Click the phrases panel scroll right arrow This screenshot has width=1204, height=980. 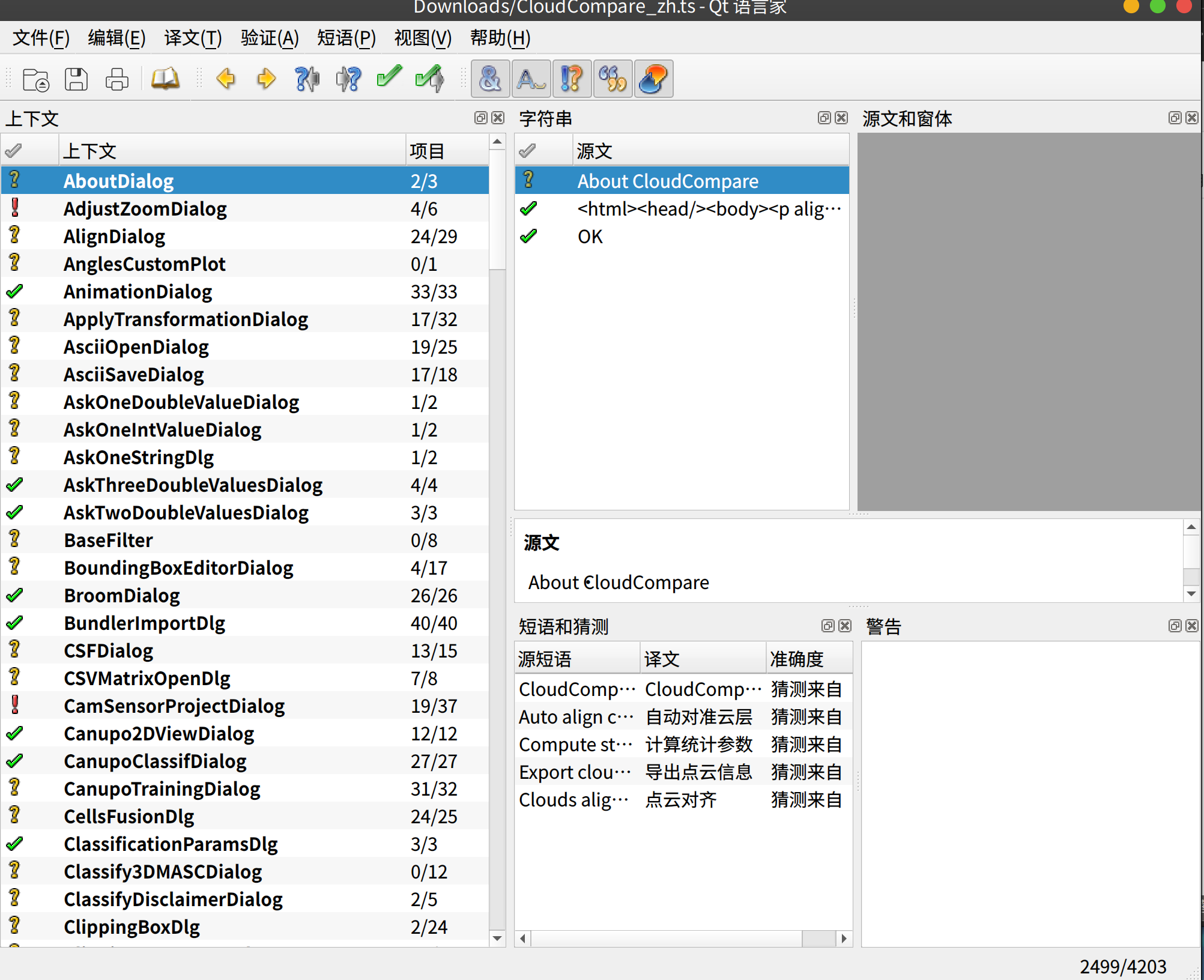pyautogui.click(x=844, y=939)
